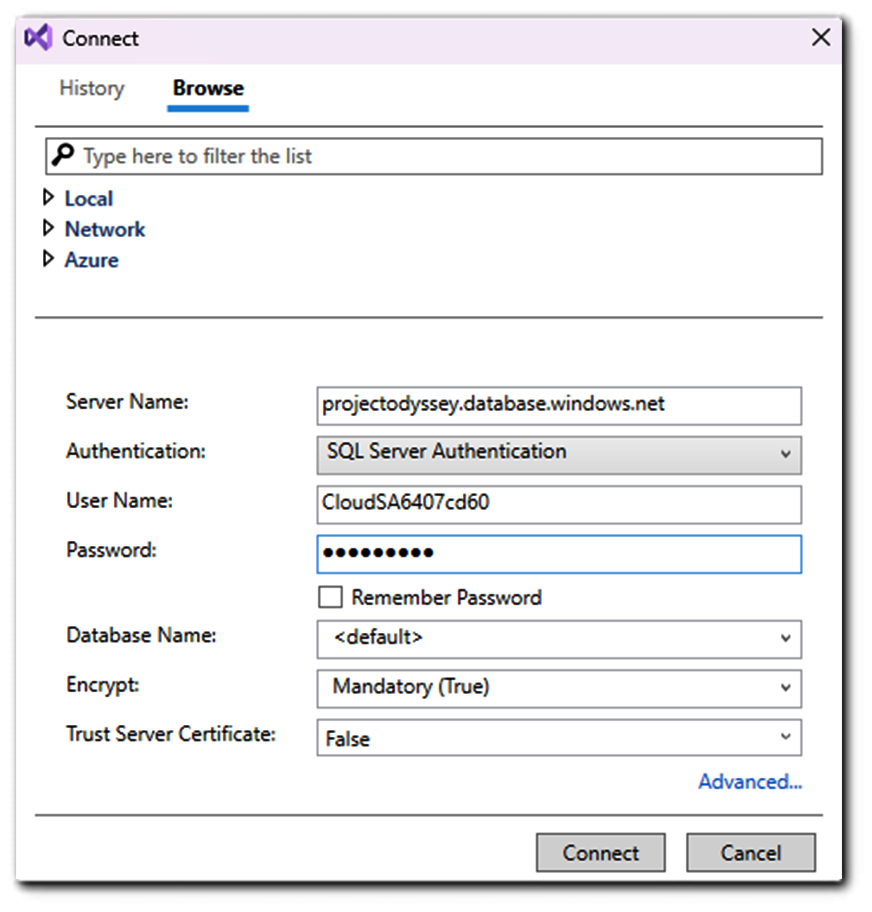This screenshot has height=912, width=872.
Task: Switch to the History tab
Action: pos(92,88)
